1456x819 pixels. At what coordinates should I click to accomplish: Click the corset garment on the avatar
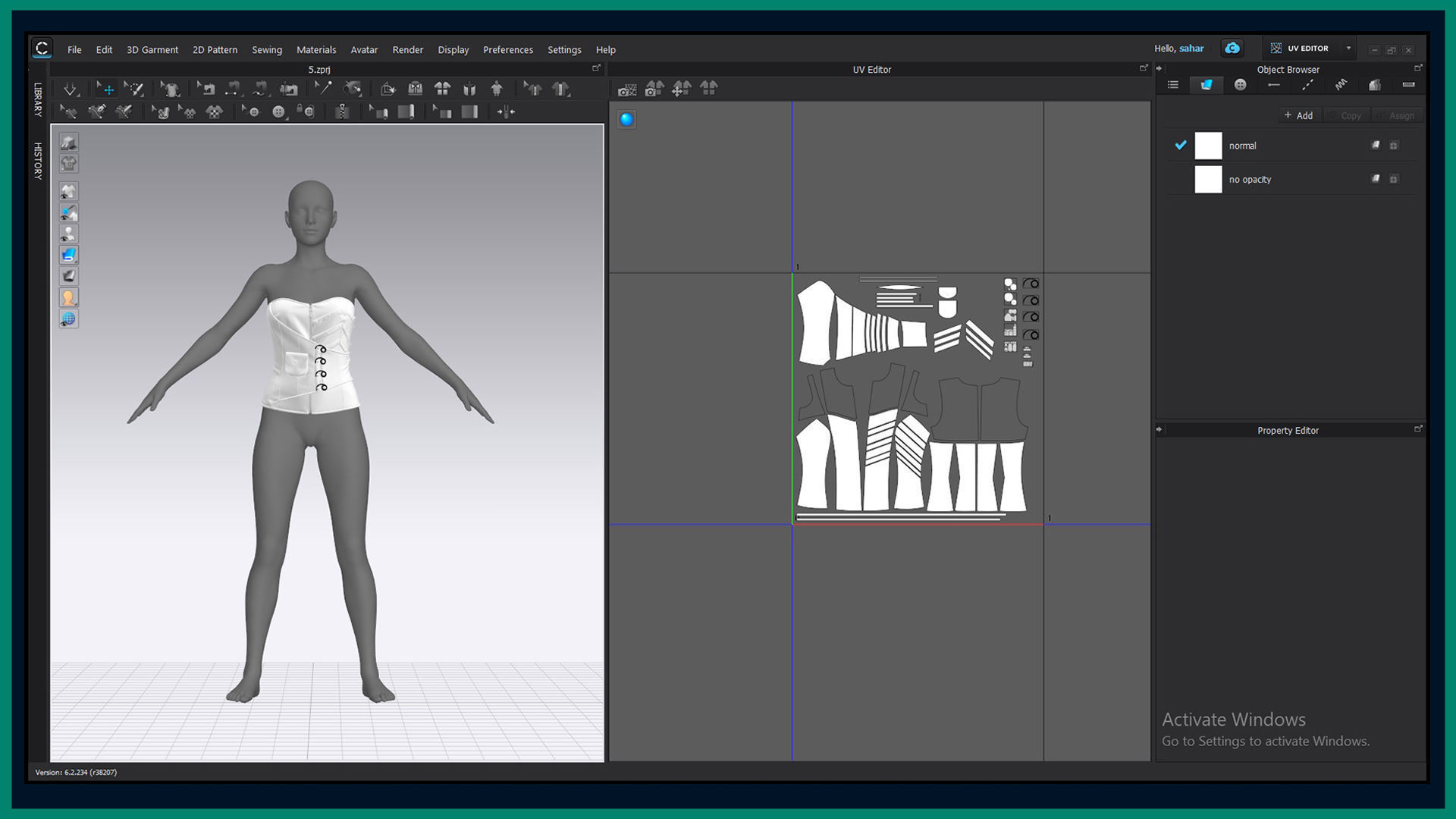point(311,355)
